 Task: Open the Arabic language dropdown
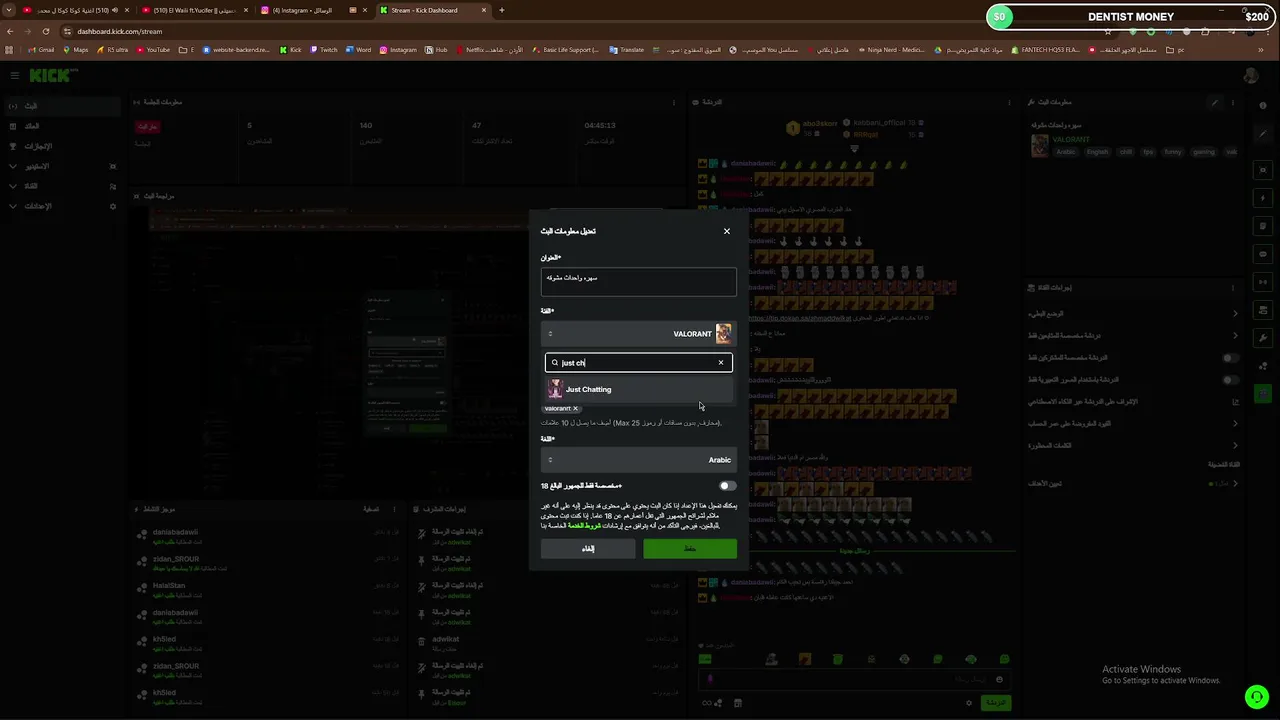[638, 460]
